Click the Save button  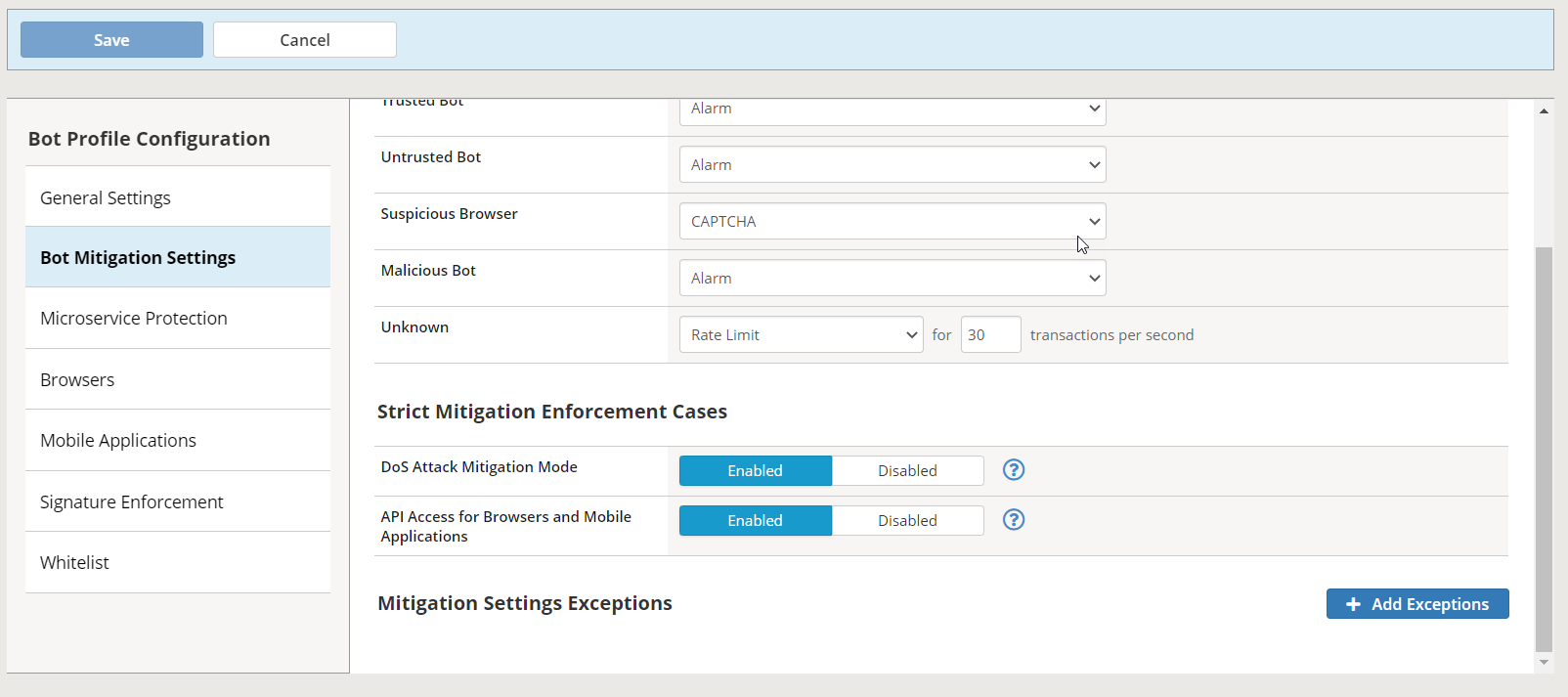coord(111,40)
